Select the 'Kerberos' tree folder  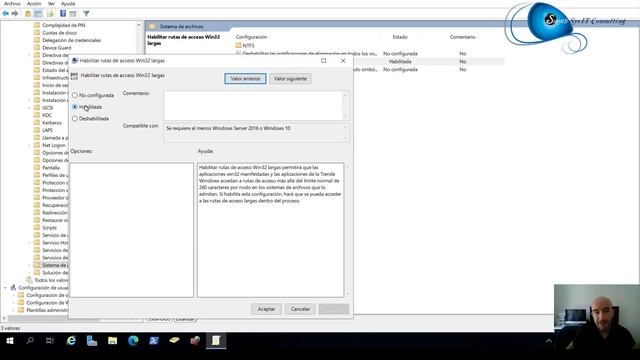52,123
